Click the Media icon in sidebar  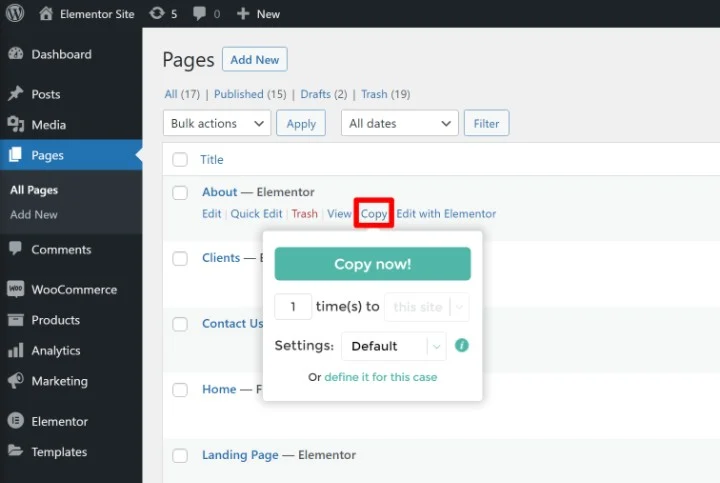tap(16, 124)
